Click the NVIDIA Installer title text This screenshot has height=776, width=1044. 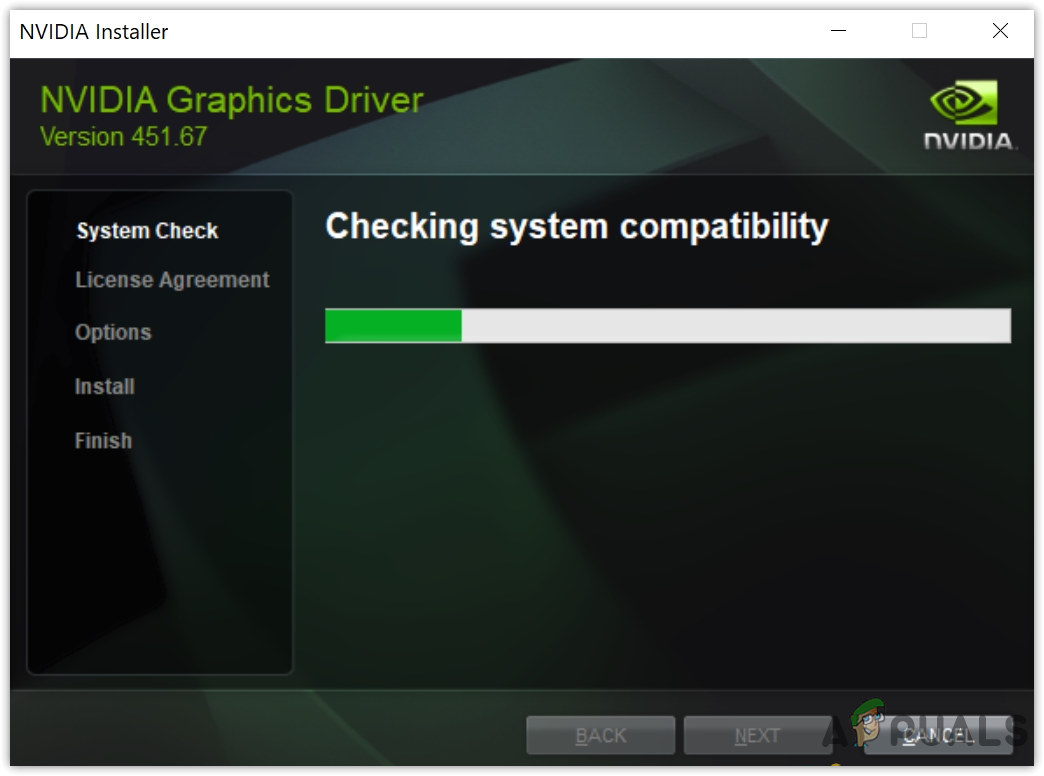coord(93,31)
